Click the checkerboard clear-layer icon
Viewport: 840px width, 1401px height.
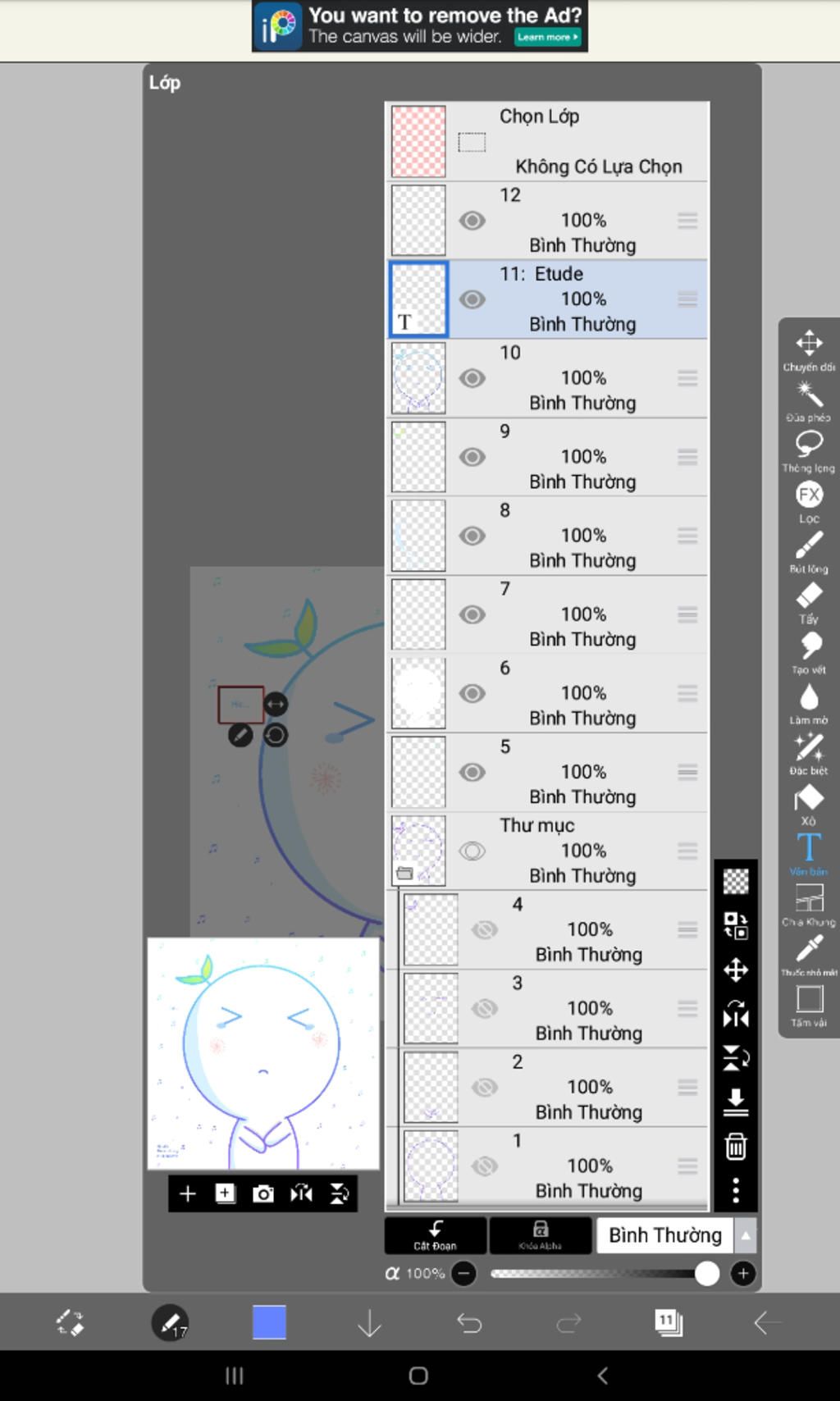[736, 882]
